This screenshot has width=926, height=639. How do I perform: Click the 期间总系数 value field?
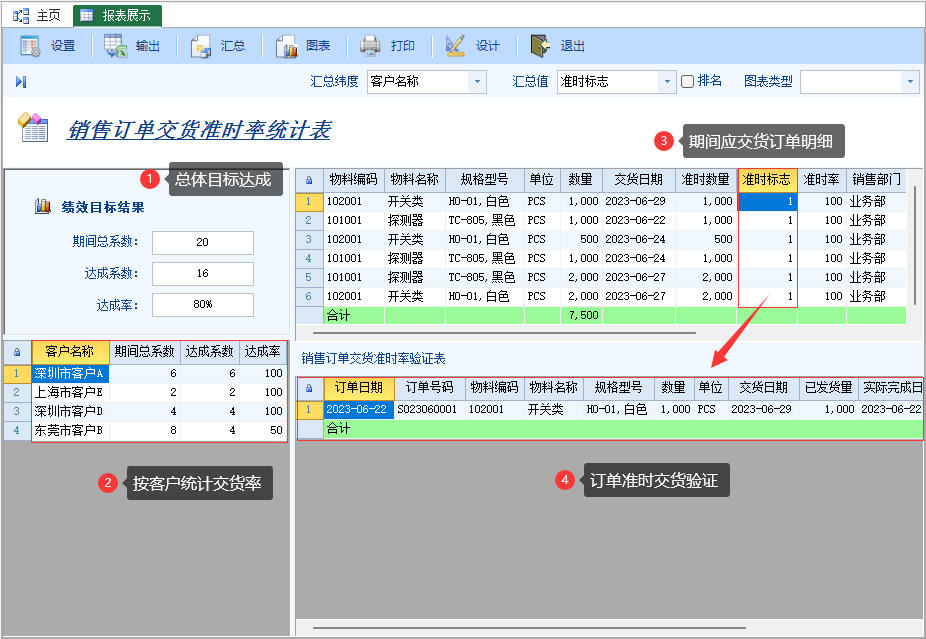tap(203, 242)
